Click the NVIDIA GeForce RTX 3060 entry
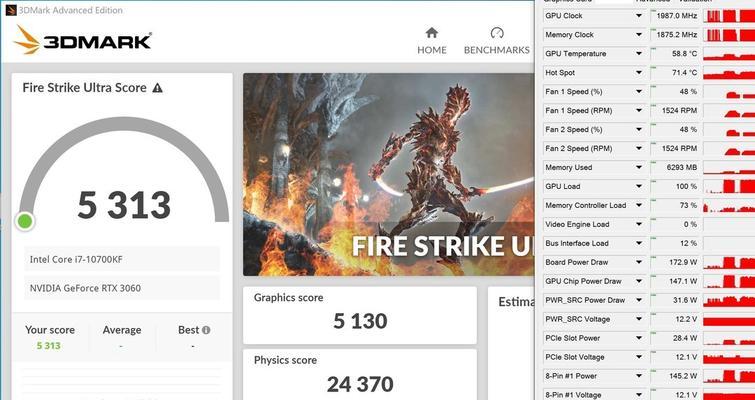This screenshot has height=400, width=755. [122, 288]
